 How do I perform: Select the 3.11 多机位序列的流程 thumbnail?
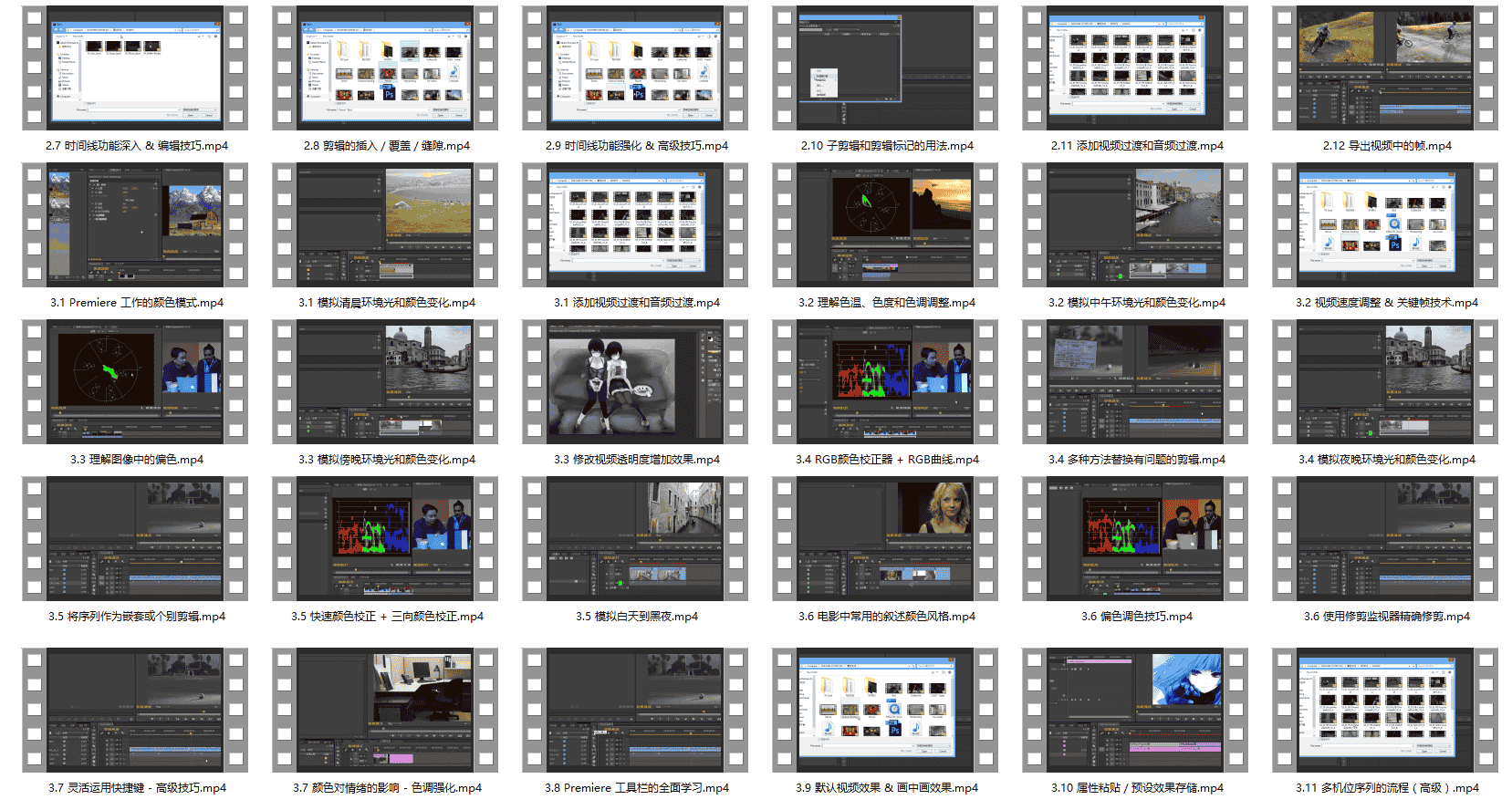pyautogui.click(x=1385, y=711)
